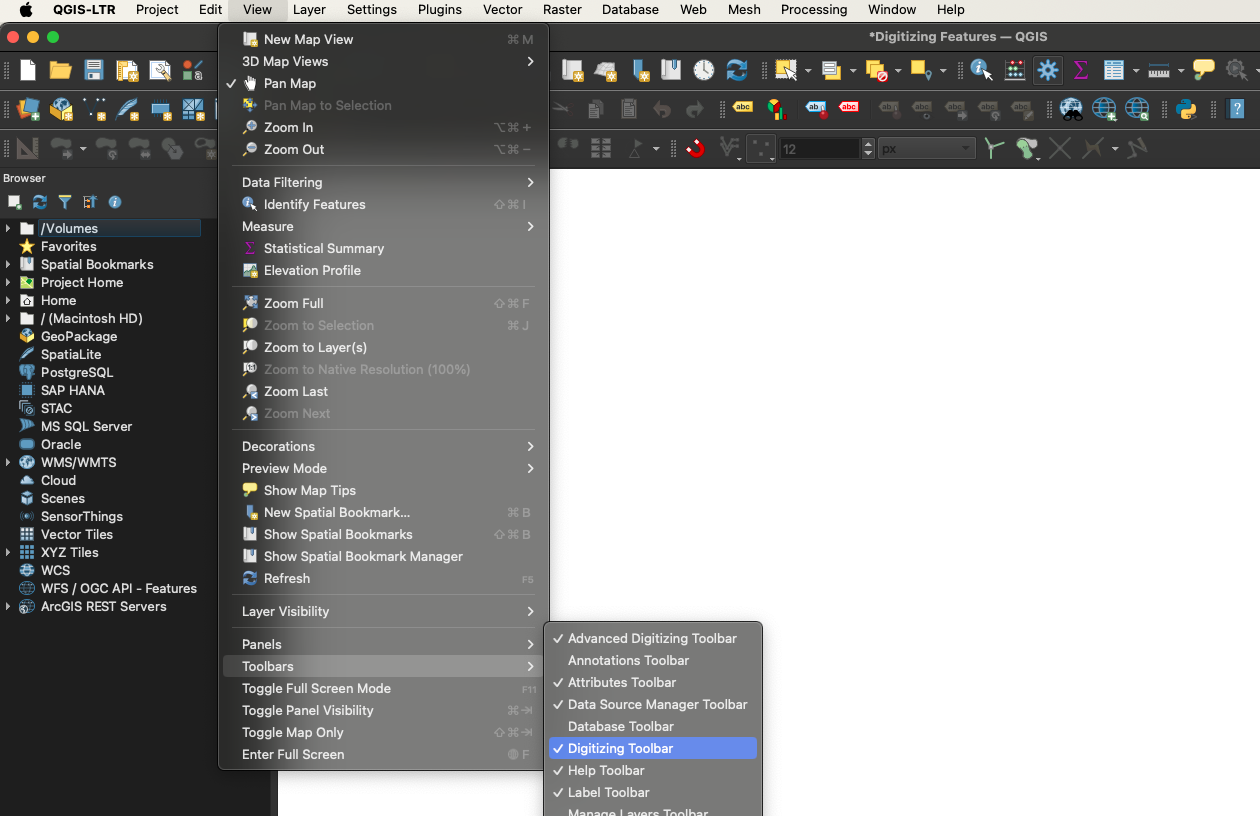The width and height of the screenshot is (1260, 816).
Task: Open the Measure tool dropdown arrow
Action: [x=1180, y=71]
